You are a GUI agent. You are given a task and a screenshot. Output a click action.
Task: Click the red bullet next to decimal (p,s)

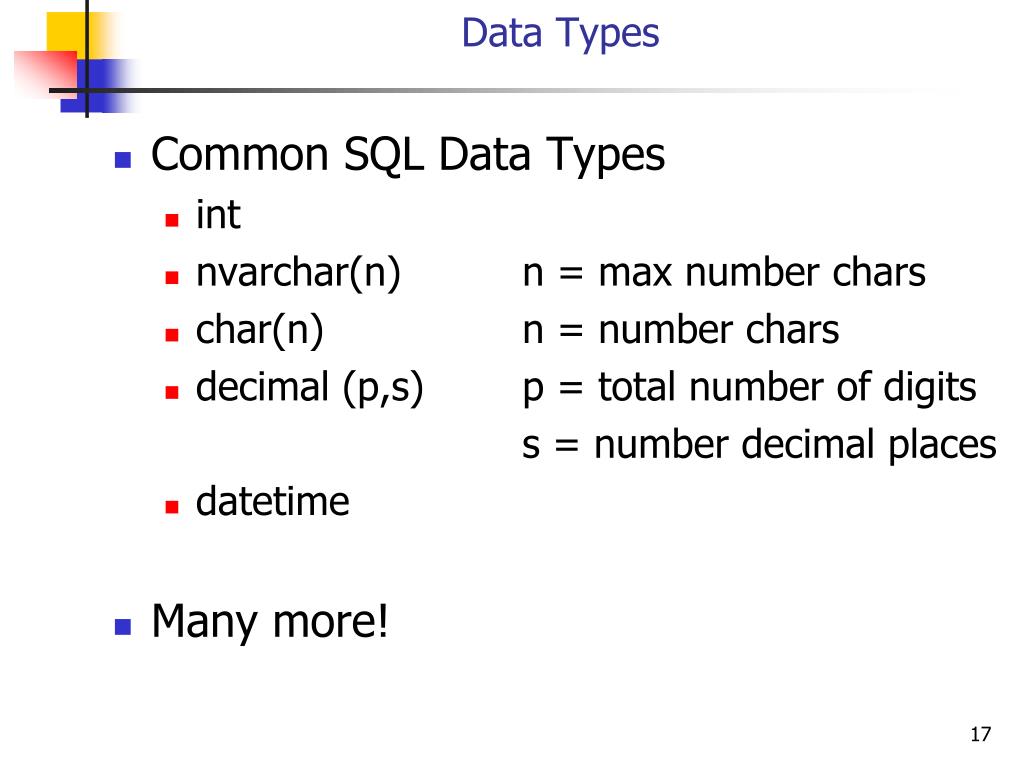[x=172, y=392]
